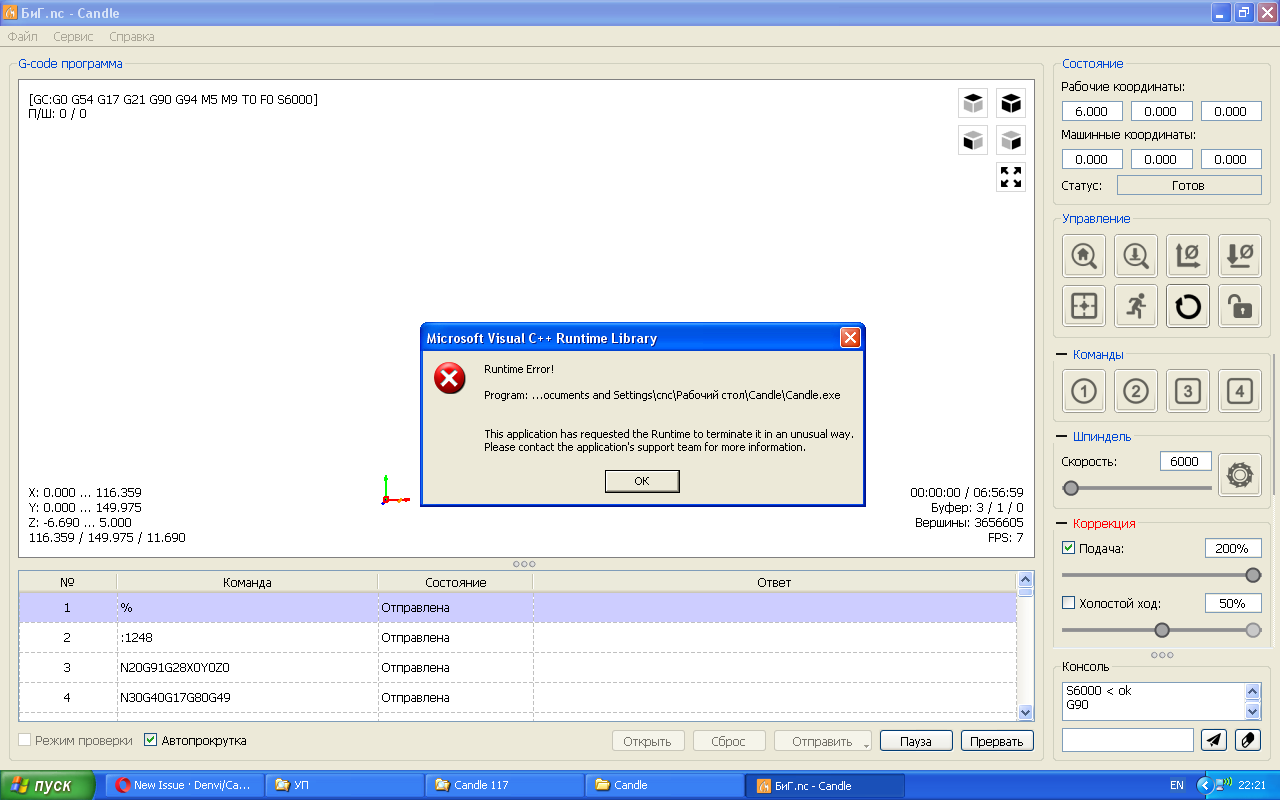The height and width of the screenshot is (800, 1280).
Task: Switch to Candle 117 folder taskbar item
Action: coord(504,785)
